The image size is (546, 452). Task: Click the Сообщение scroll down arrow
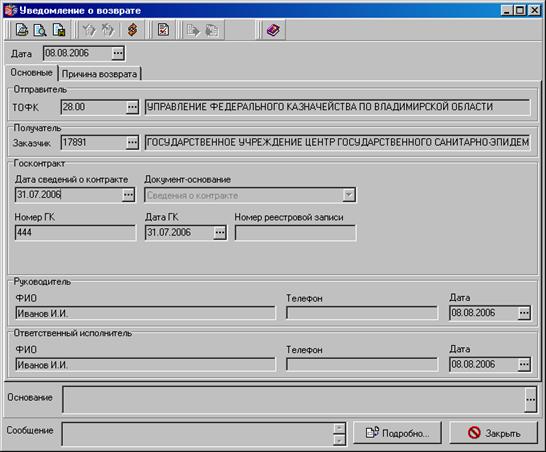point(339,440)
